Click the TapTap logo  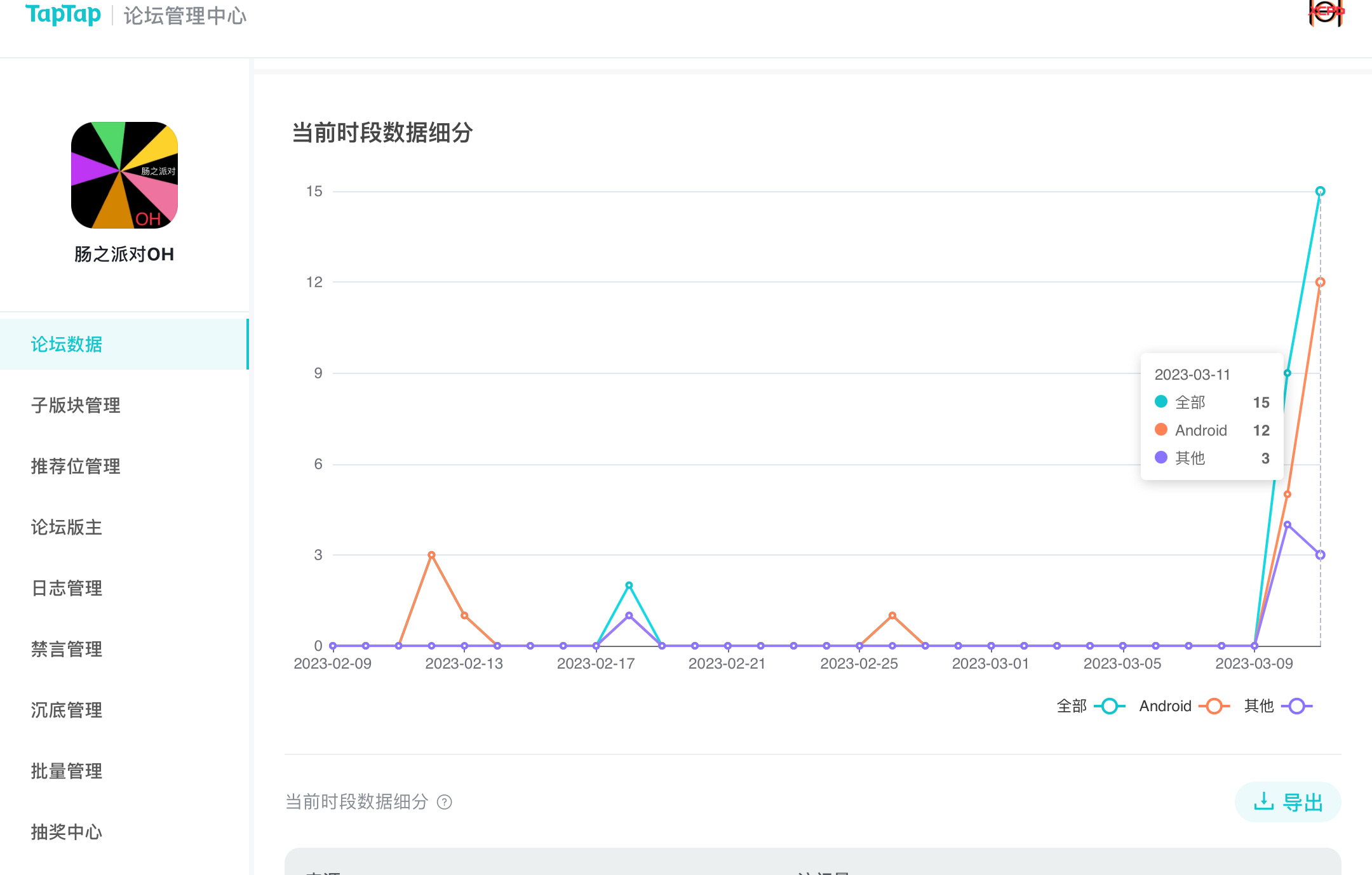(x=63, y=14)
